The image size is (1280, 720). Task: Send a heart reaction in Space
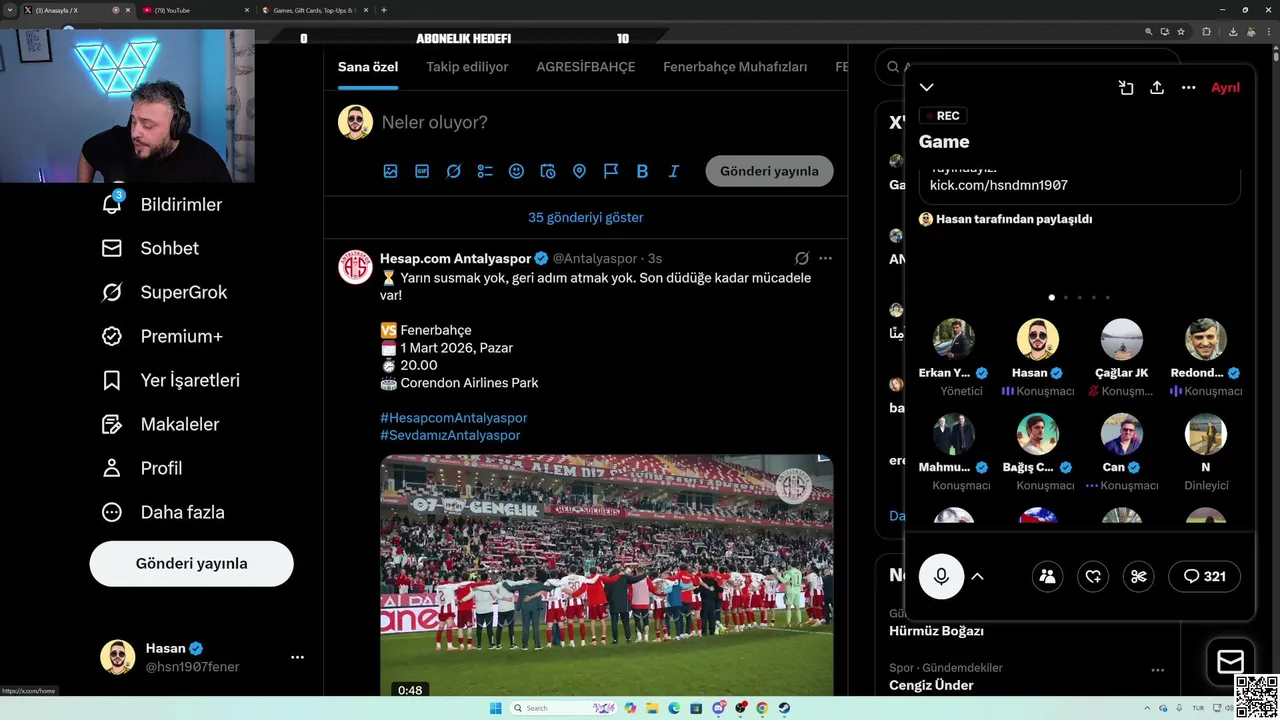[1093, 576]
